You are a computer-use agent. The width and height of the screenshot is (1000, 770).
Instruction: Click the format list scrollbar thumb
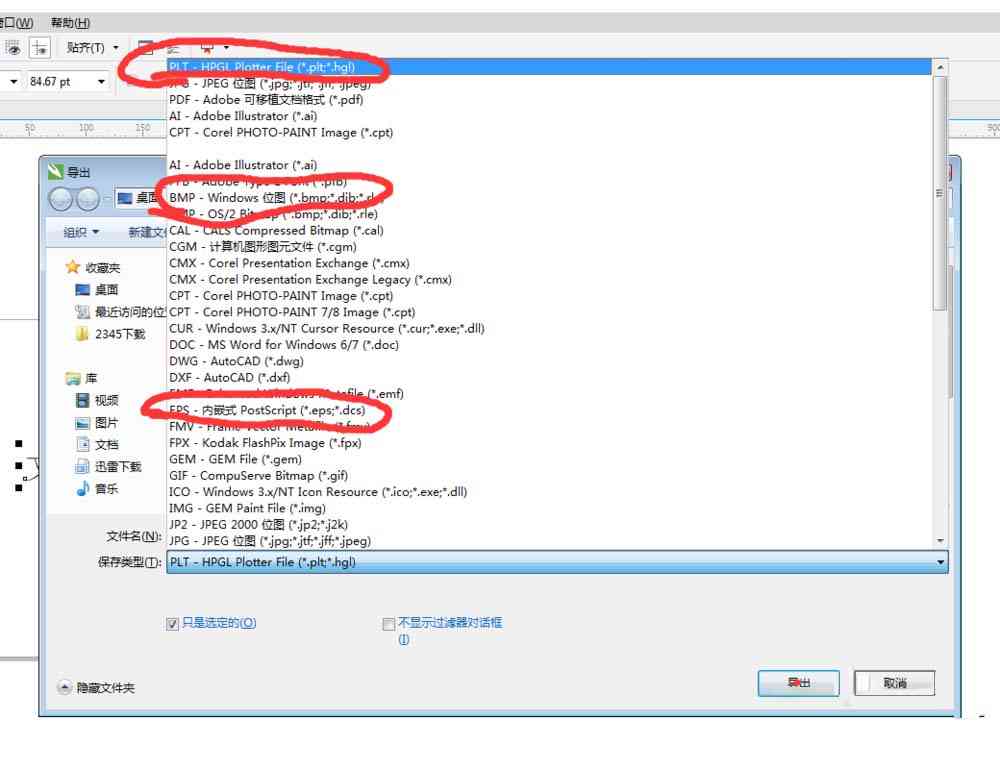click(939, 195)
